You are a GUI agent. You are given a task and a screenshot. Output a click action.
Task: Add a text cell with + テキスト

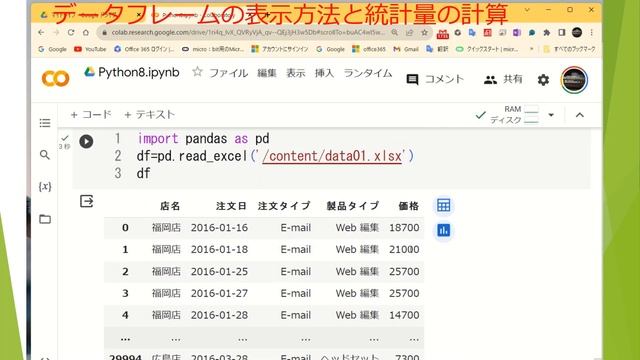[149, 115]
